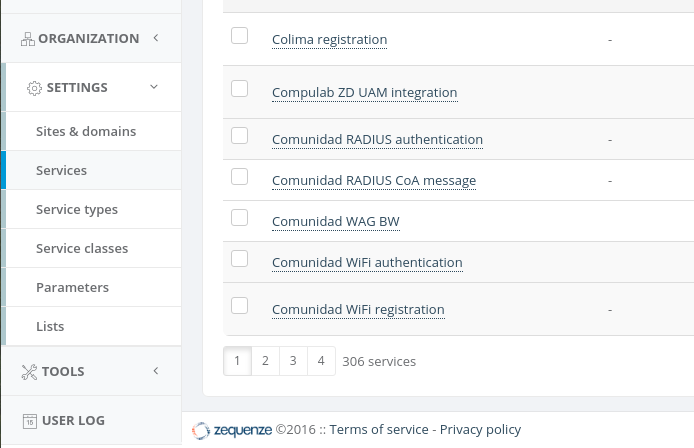Expand the Organization menu chevron

(155, 38)
